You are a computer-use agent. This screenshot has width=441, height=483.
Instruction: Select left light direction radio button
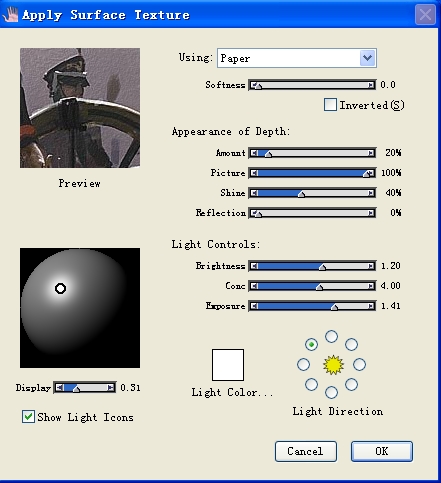[303, 364]
